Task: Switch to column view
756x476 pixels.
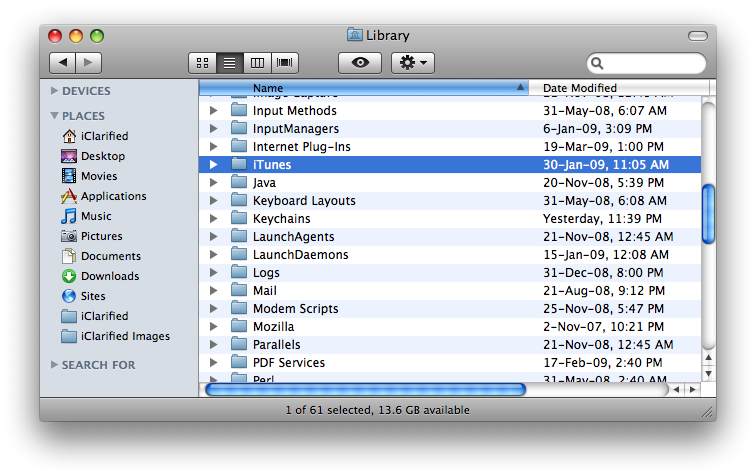Action: pyautogui.click(x=257, y=63)
